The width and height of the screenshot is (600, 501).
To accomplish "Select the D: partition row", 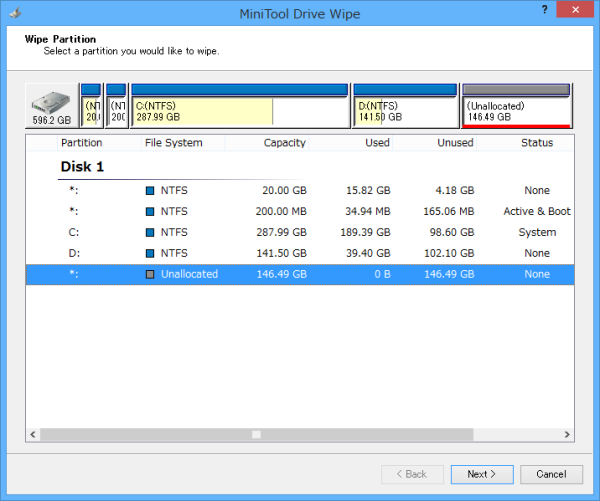I will click(x=300, y=253).
